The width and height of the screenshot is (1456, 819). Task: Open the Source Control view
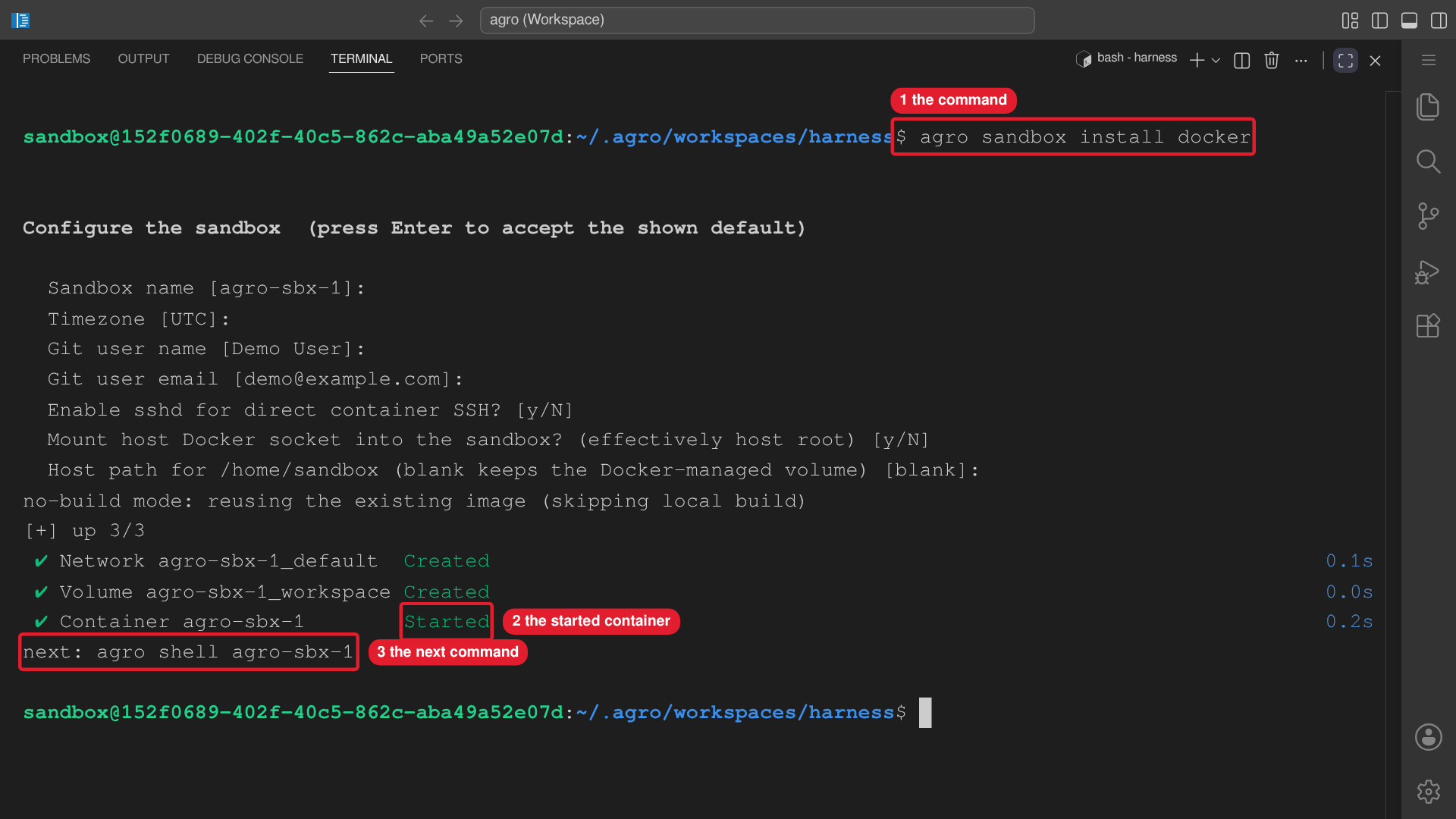pos(1428,216)
